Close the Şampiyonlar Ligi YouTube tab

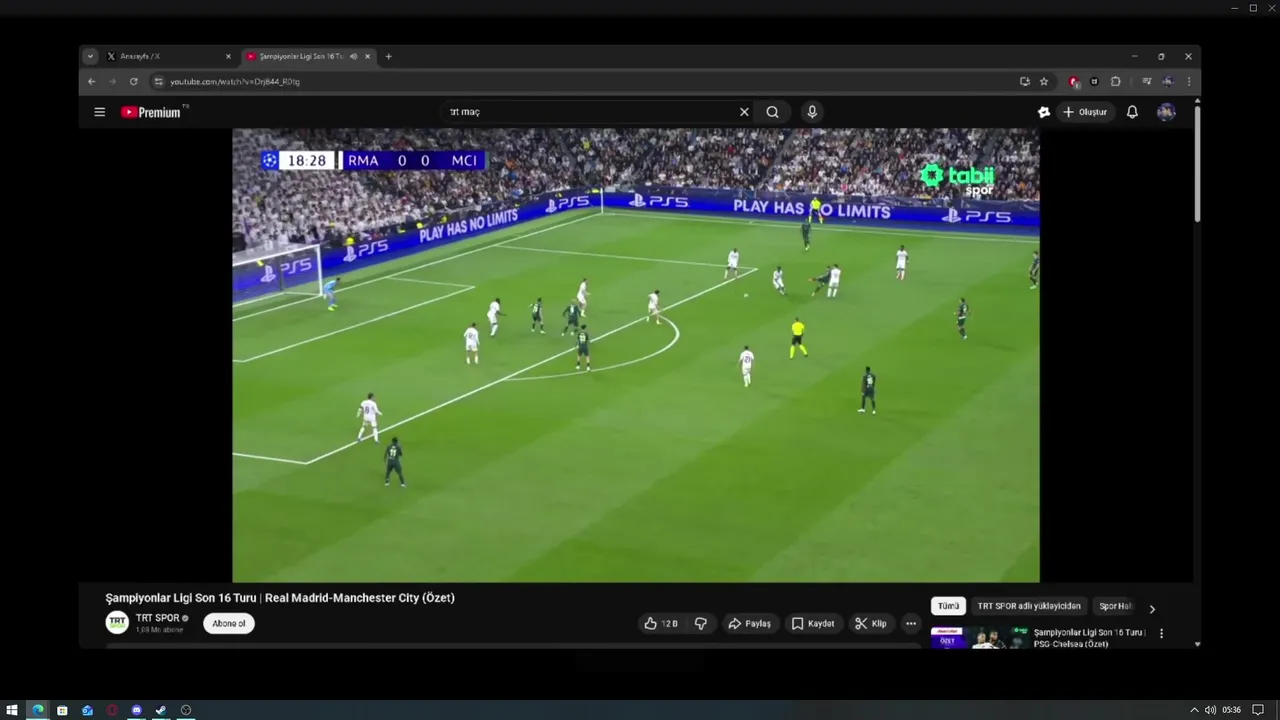(x=368, y=56)
